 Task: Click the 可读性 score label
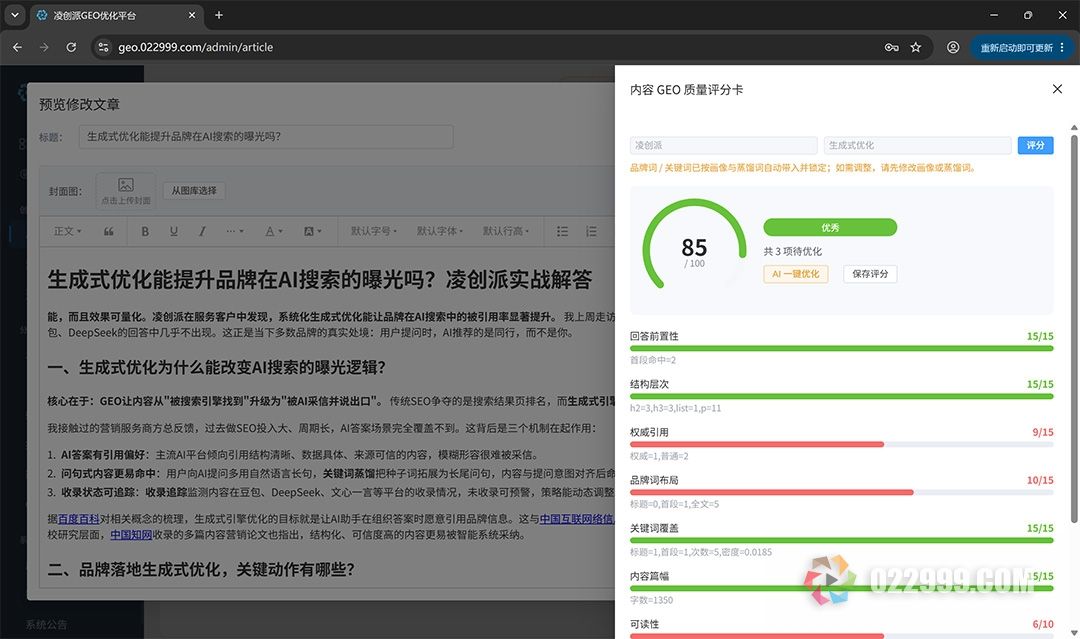coord(644,624)
